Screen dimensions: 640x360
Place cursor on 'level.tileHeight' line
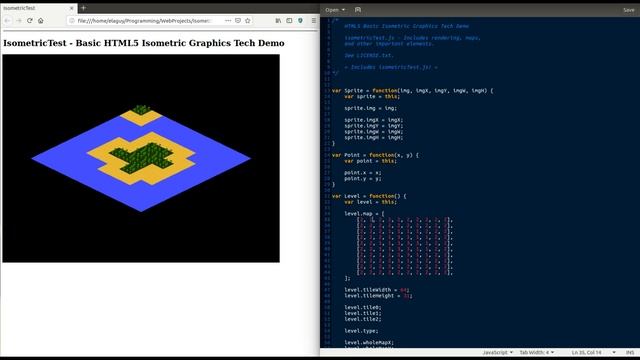point(378,296)
